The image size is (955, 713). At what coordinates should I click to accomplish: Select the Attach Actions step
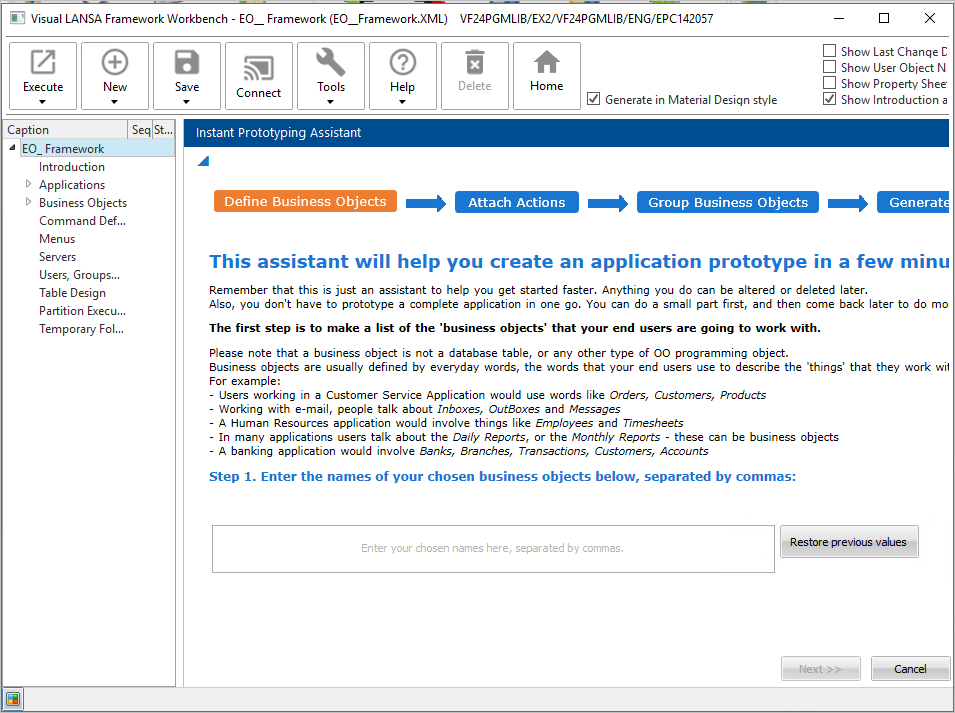point(516,202)
